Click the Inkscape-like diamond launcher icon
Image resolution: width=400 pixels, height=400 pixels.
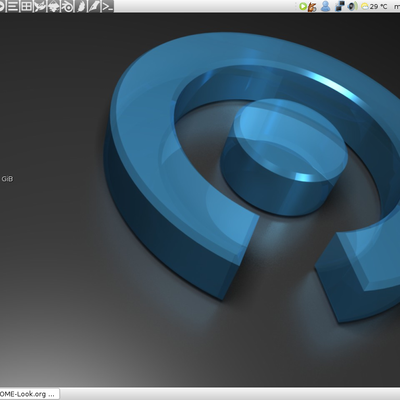click(x=53, y=6)
